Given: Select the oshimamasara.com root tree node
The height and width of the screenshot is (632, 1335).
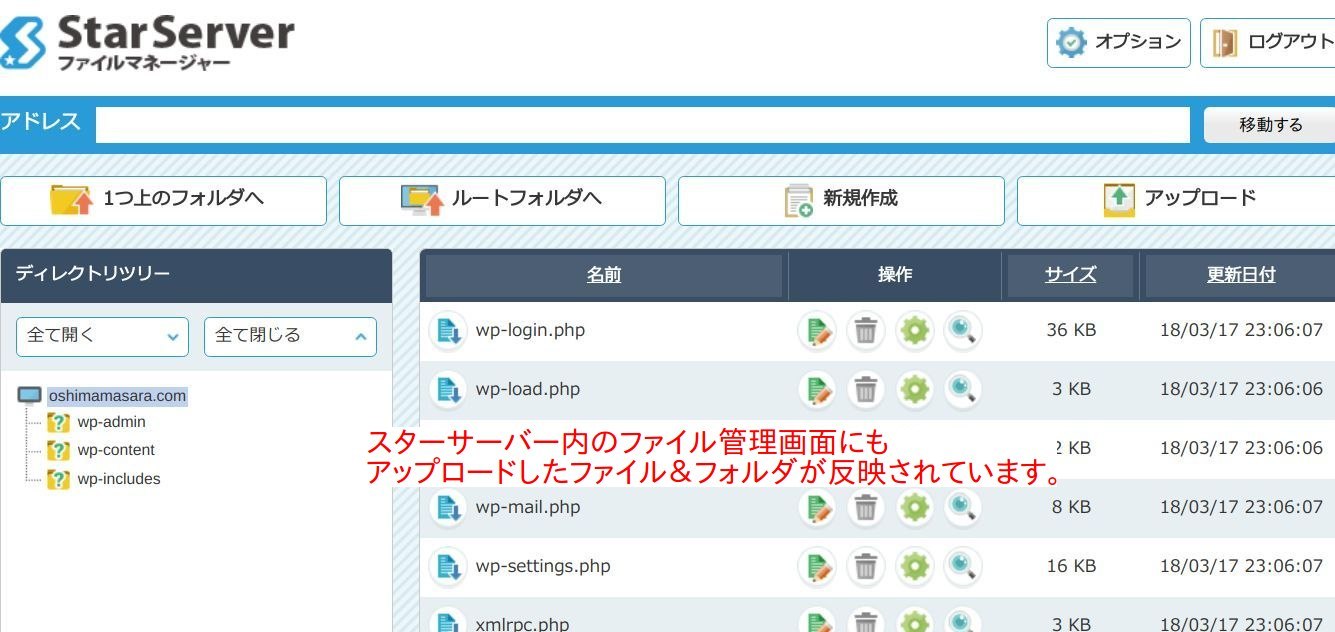Looking at the screenshot, I should tap(117, 396).
